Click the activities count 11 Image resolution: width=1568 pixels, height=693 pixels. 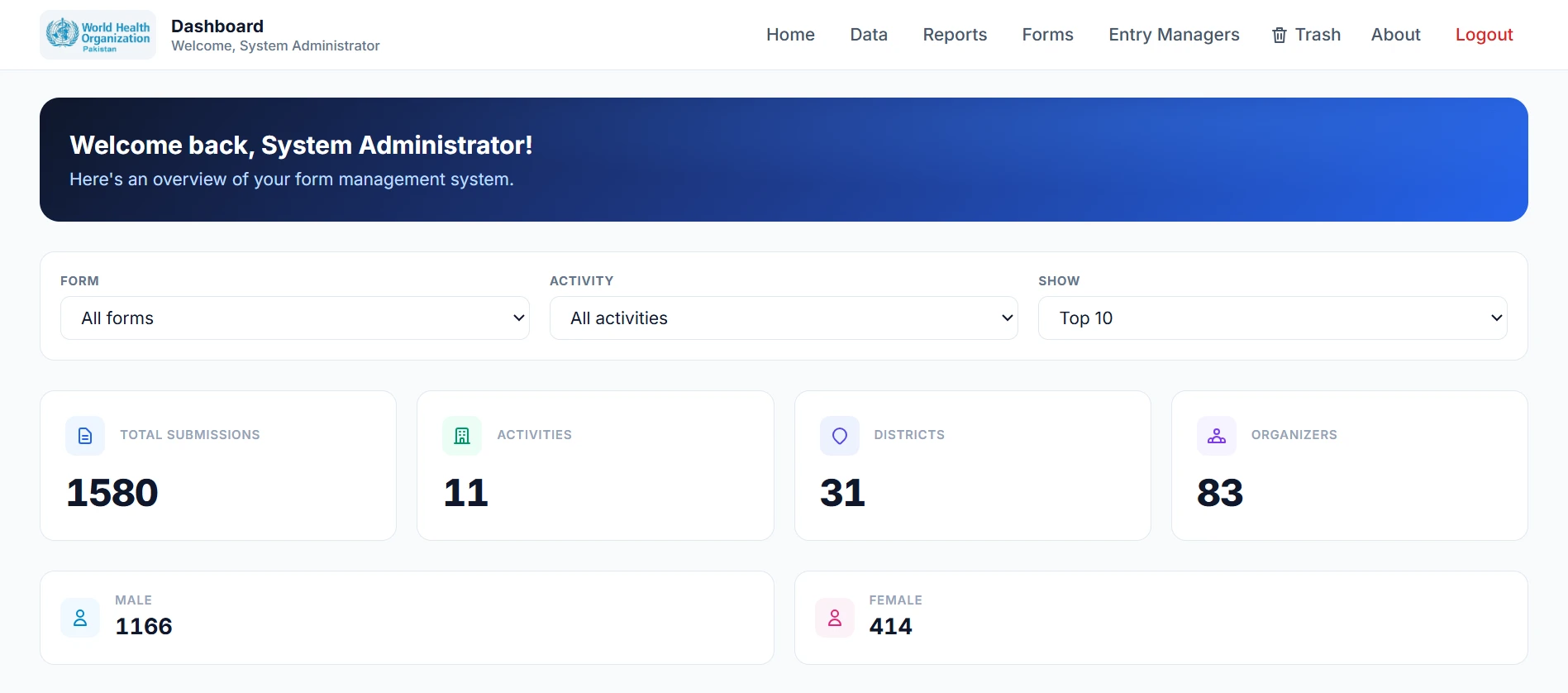(x=466, y=493)
